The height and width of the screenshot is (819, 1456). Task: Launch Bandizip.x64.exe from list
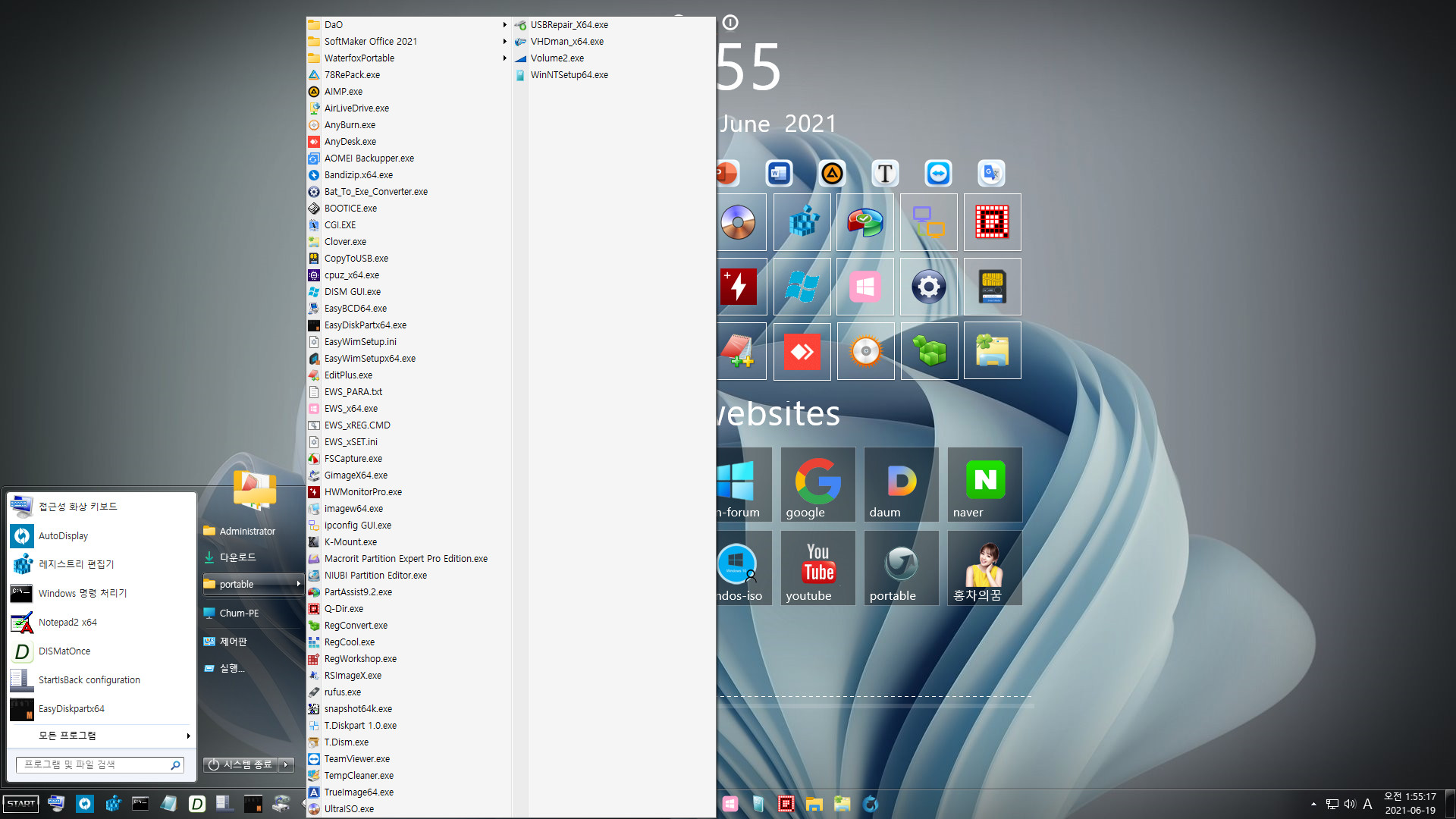(407, 175)
